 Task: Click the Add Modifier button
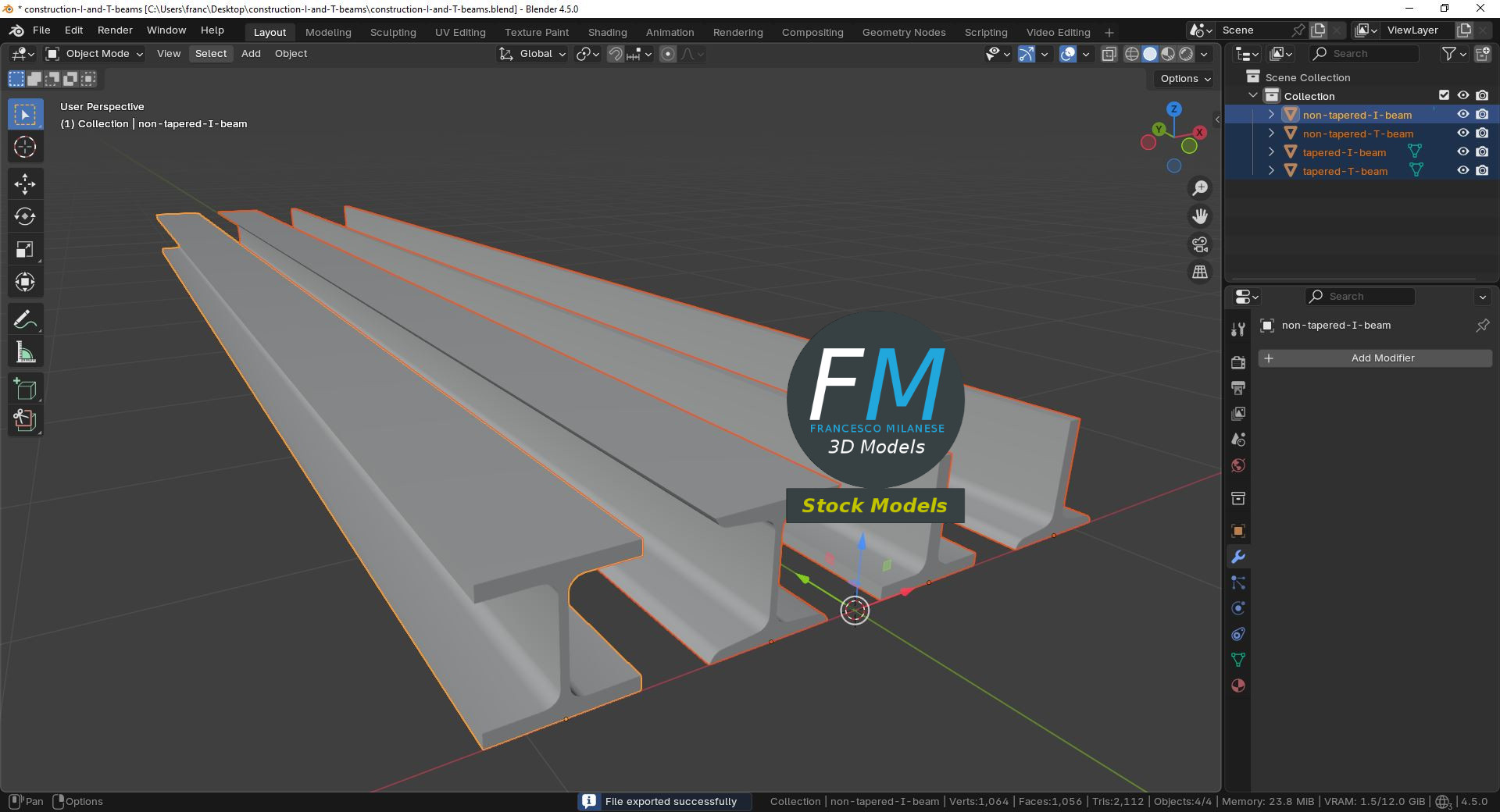[1374, 358]
